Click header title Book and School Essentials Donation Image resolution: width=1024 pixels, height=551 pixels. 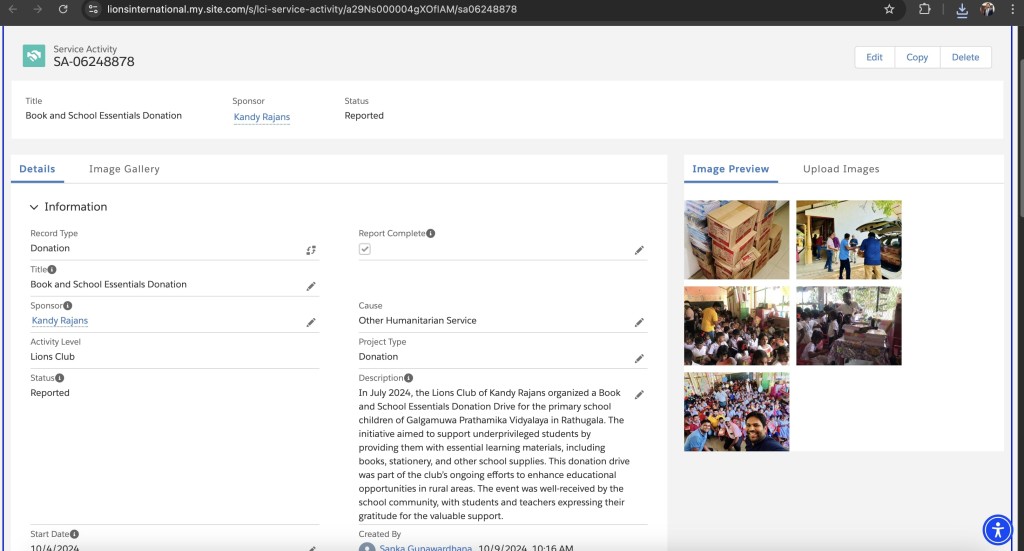tap(103, 116)
